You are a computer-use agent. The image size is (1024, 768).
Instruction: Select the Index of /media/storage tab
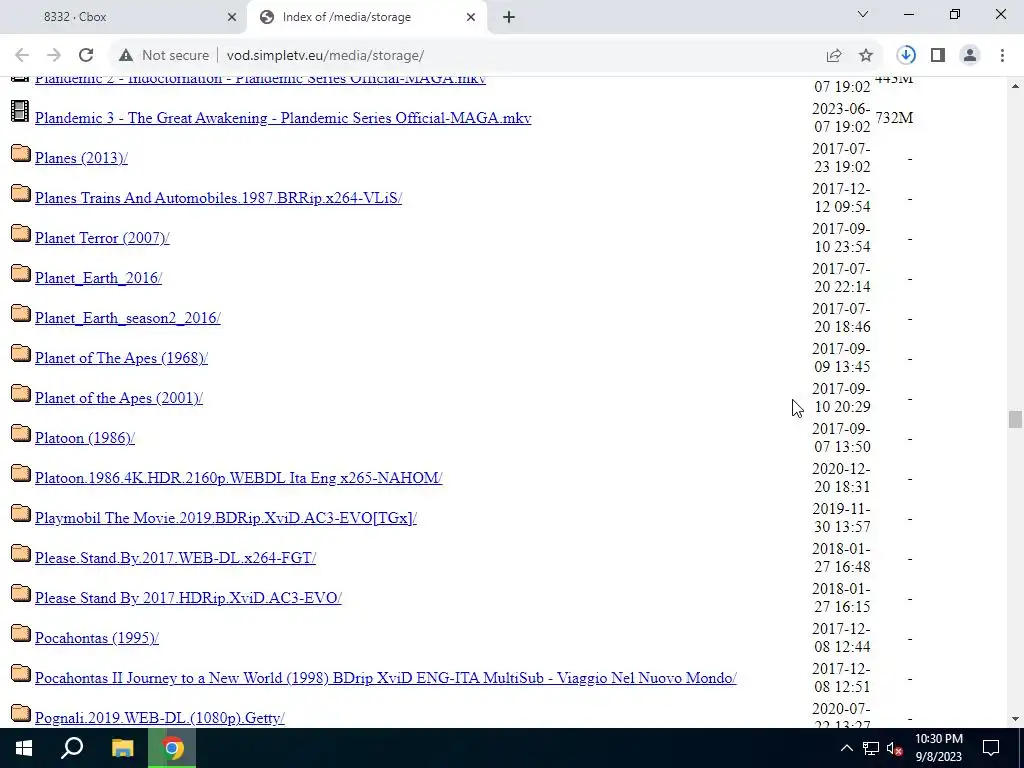367,17
